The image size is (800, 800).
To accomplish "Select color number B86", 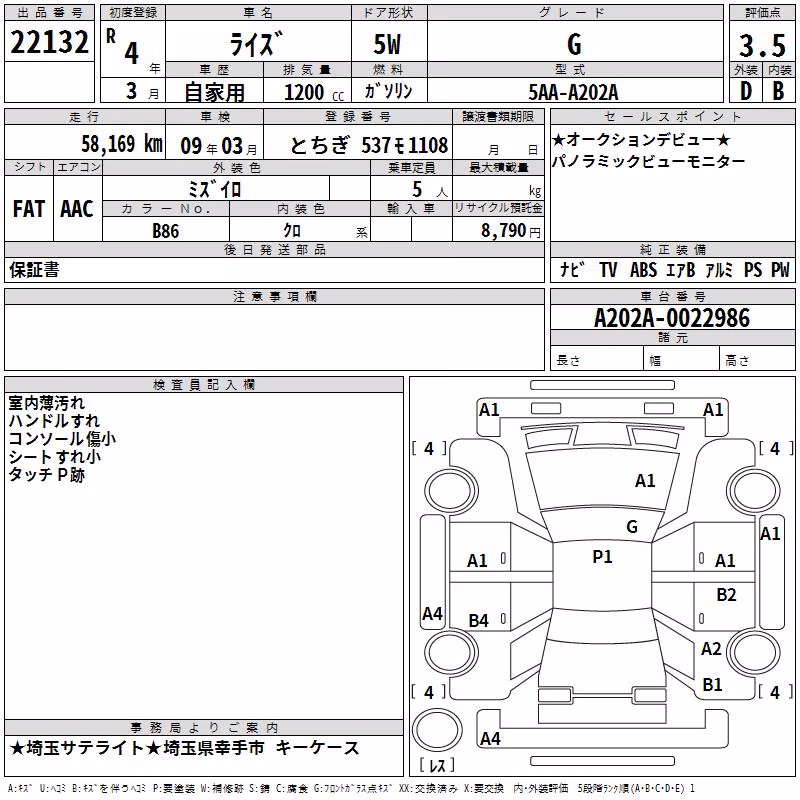I will tap(165, 231).
